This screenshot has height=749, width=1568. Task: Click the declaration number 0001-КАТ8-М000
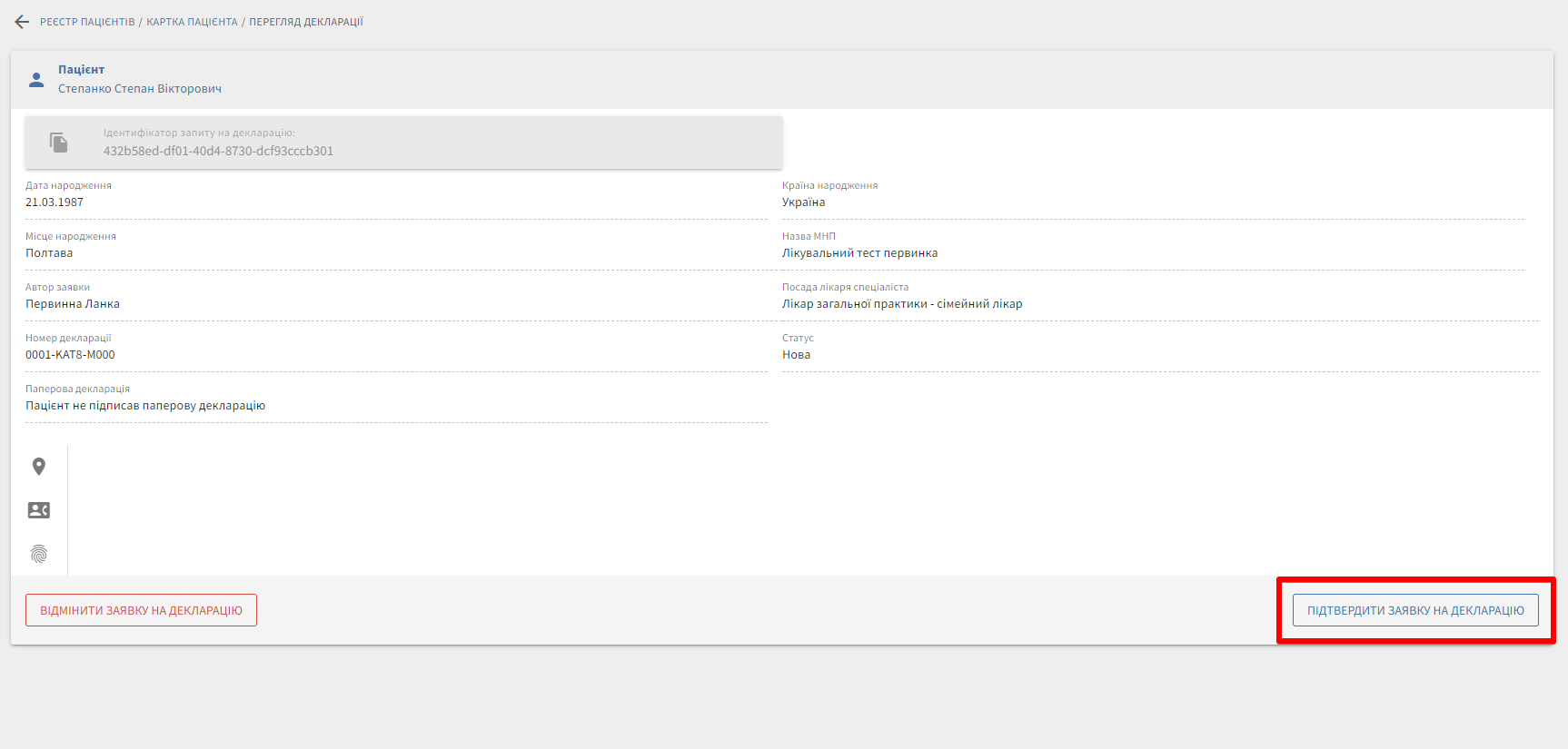pos(70,355)
